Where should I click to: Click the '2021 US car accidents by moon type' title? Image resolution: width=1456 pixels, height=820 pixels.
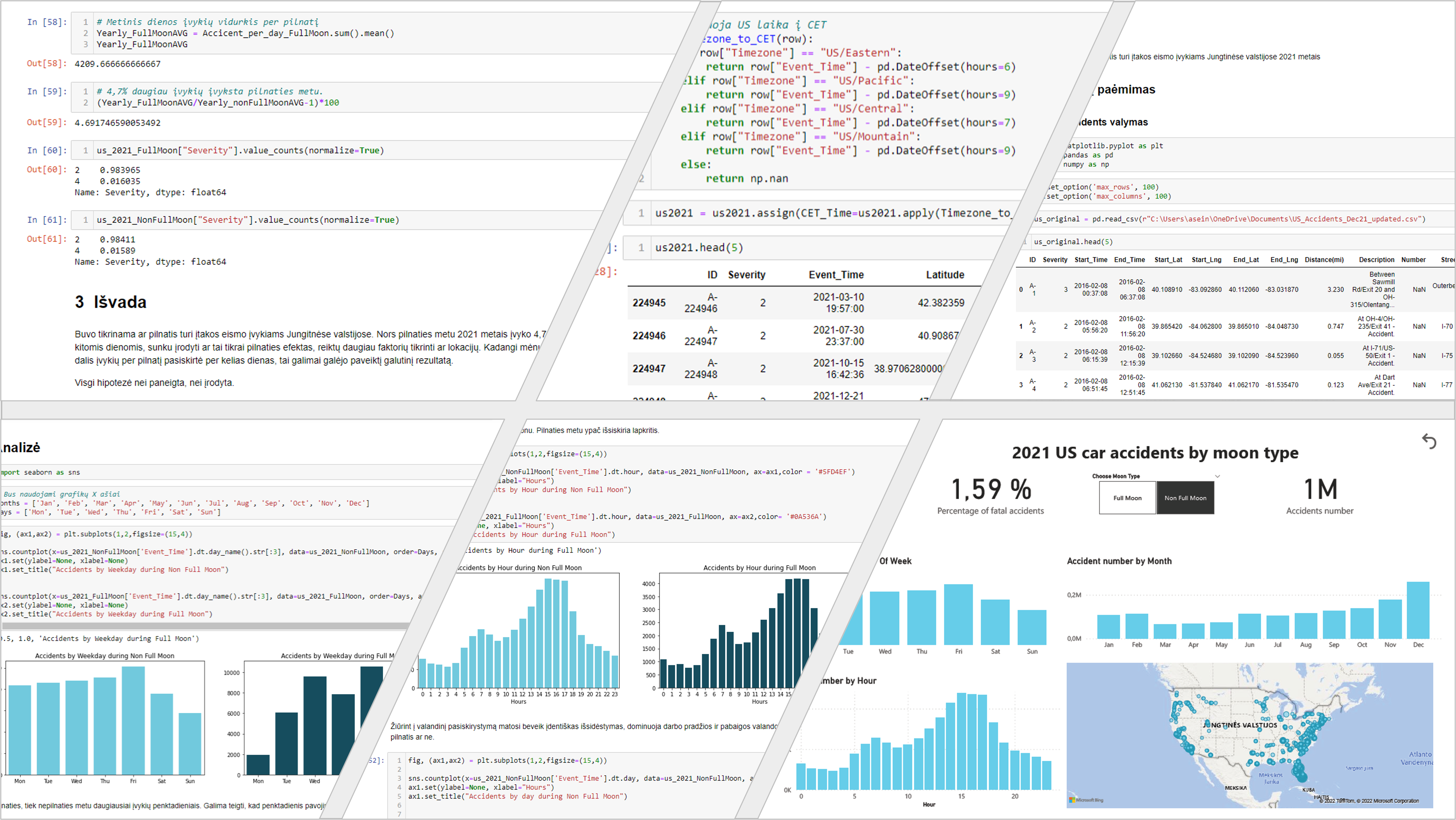point(1155,453)
